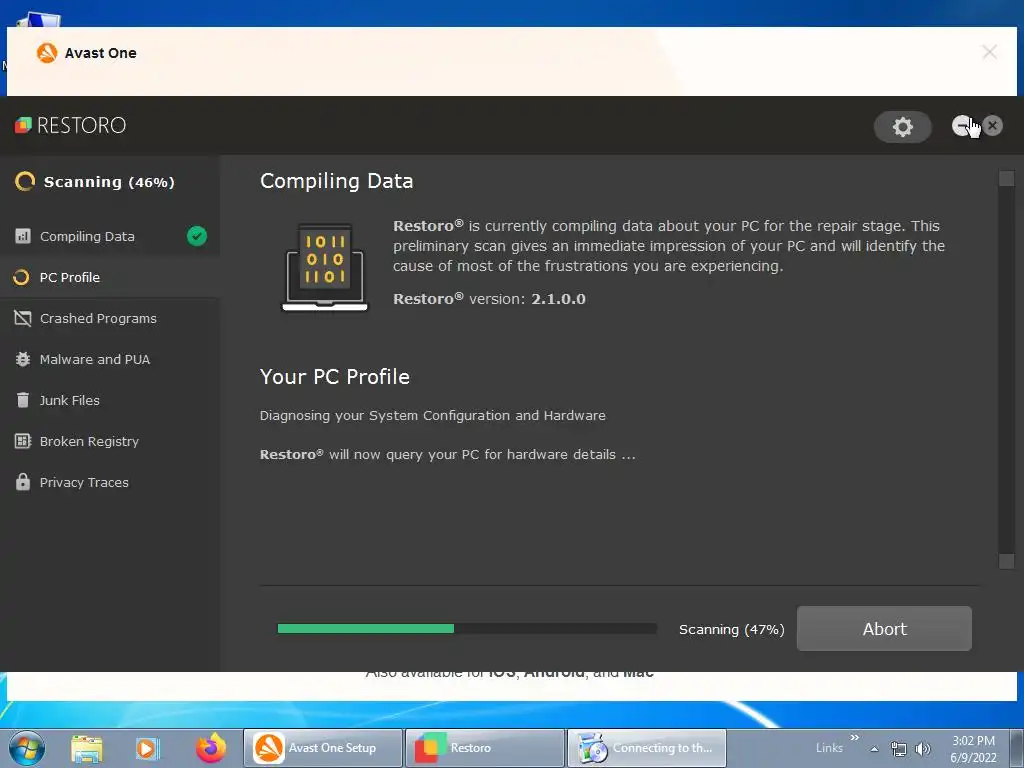
Task: Click the scanning spinner icon in sidebar header
Action: tap(25, 182)
